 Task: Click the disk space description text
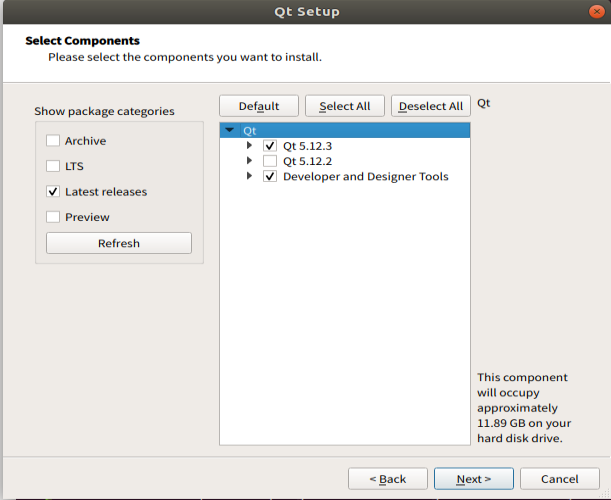pyautogui.click(x=524, y=408)
